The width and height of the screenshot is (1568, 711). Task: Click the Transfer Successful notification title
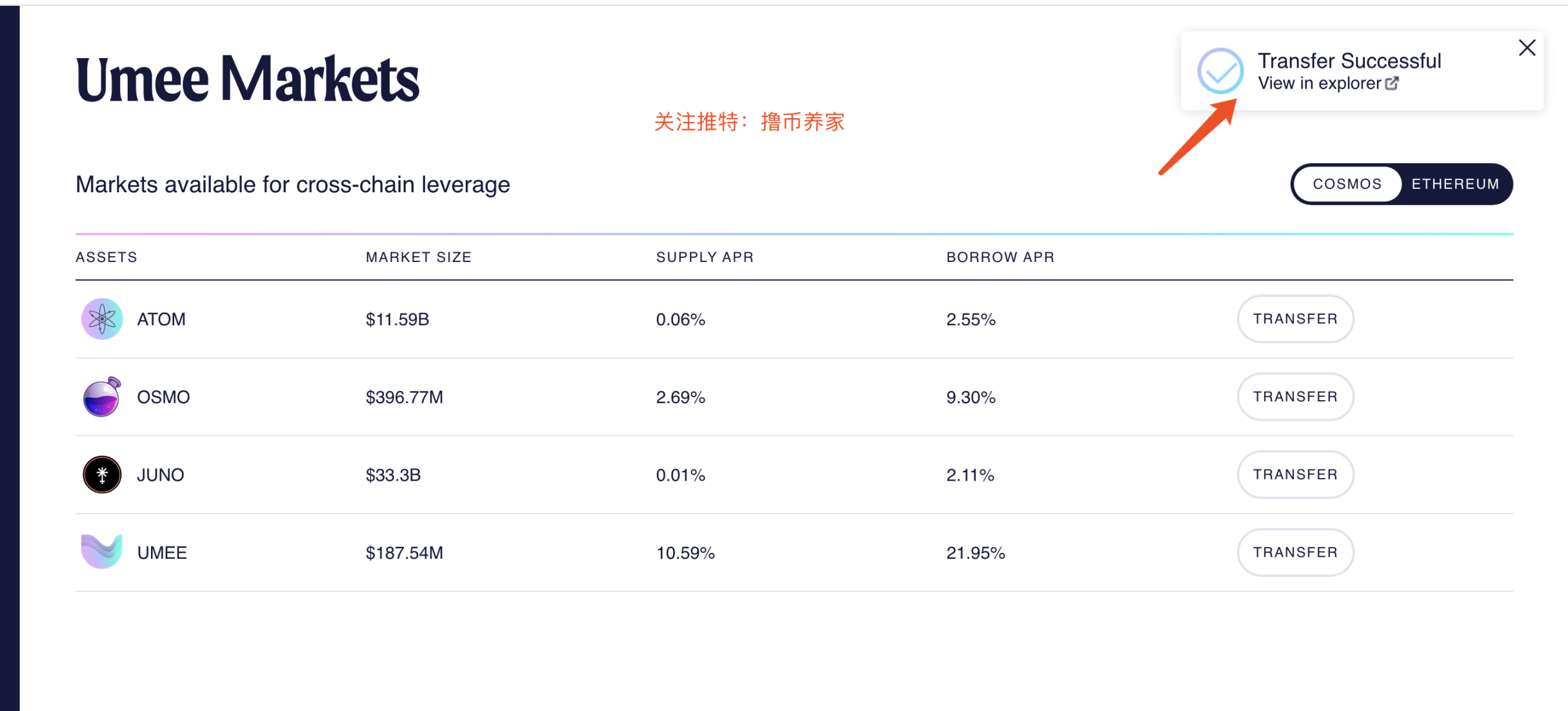(1349, 61)
